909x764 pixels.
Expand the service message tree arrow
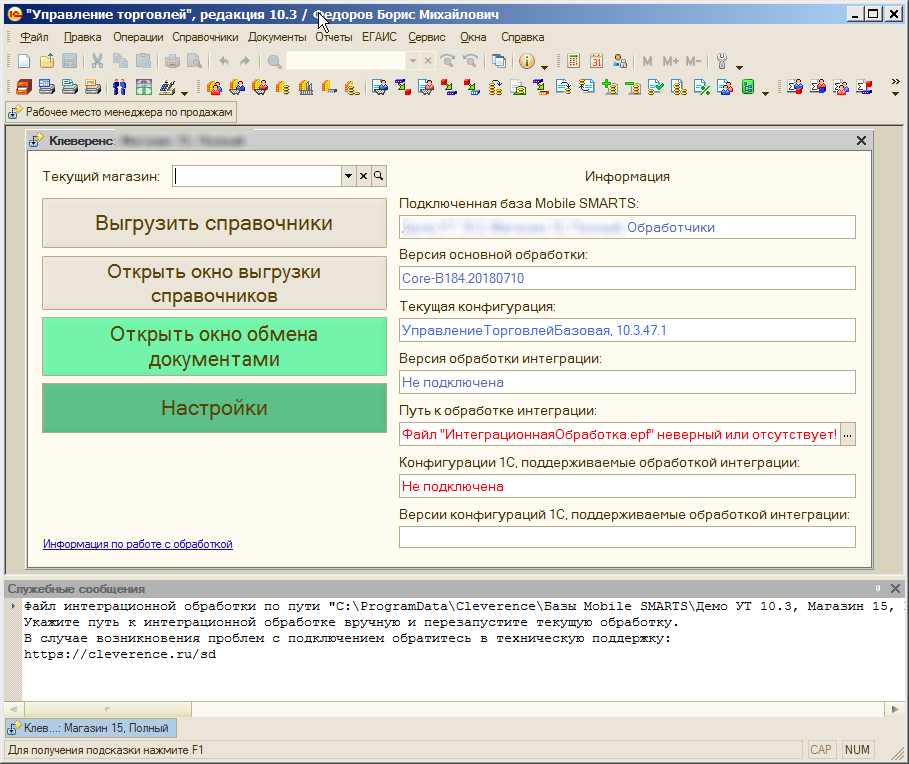(x=13, y=606)
